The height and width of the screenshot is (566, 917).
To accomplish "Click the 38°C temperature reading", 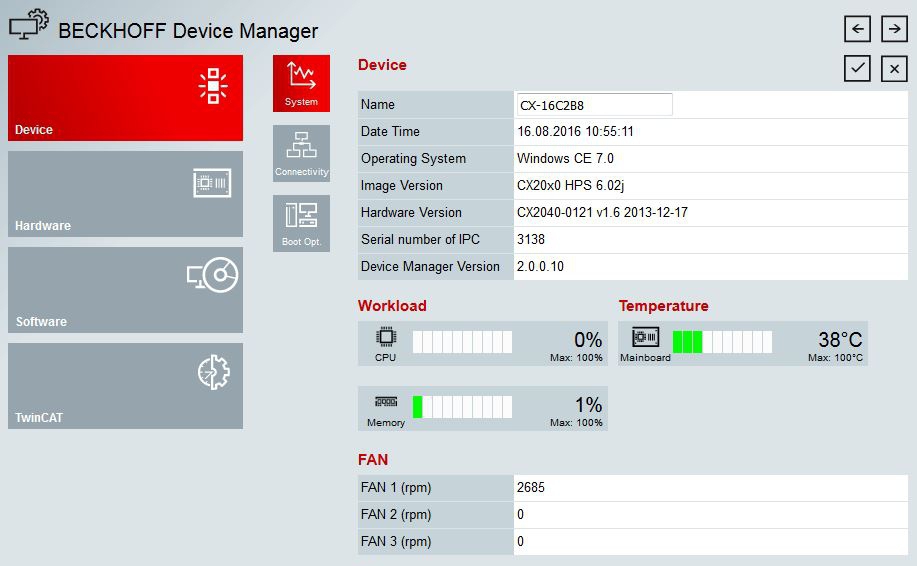I will pyautogui.click(x=840, y=340).
